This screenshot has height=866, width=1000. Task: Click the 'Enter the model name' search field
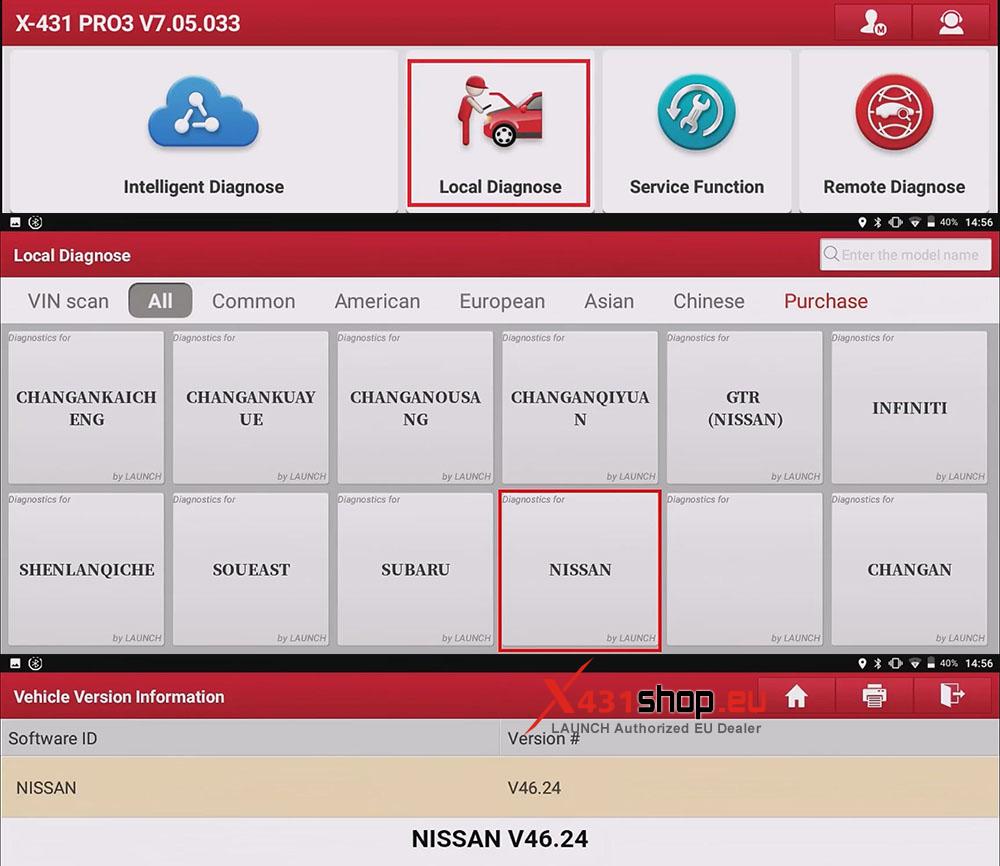[905, 254]
